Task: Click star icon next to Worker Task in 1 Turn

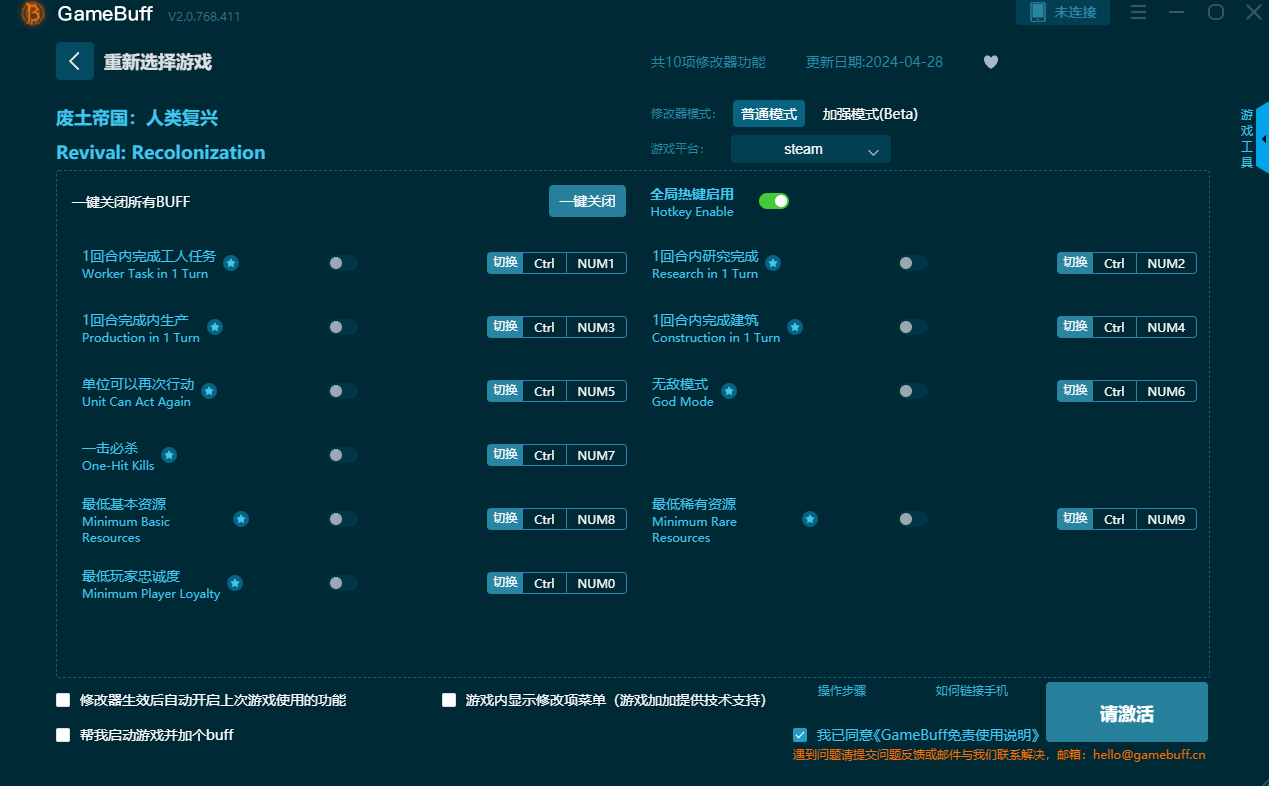Action: 231,263
